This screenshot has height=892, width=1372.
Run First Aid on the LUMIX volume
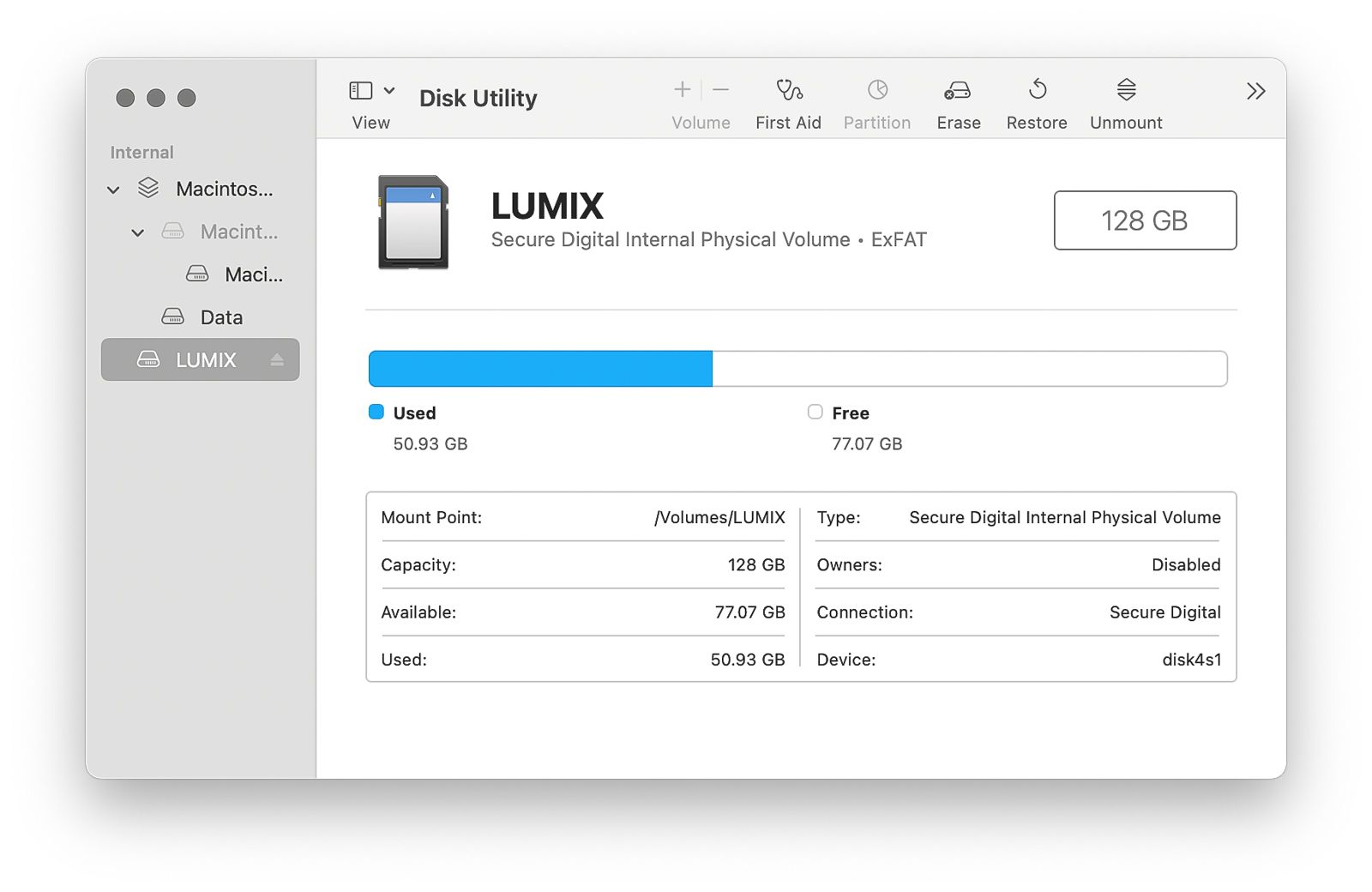click(788, 91)
